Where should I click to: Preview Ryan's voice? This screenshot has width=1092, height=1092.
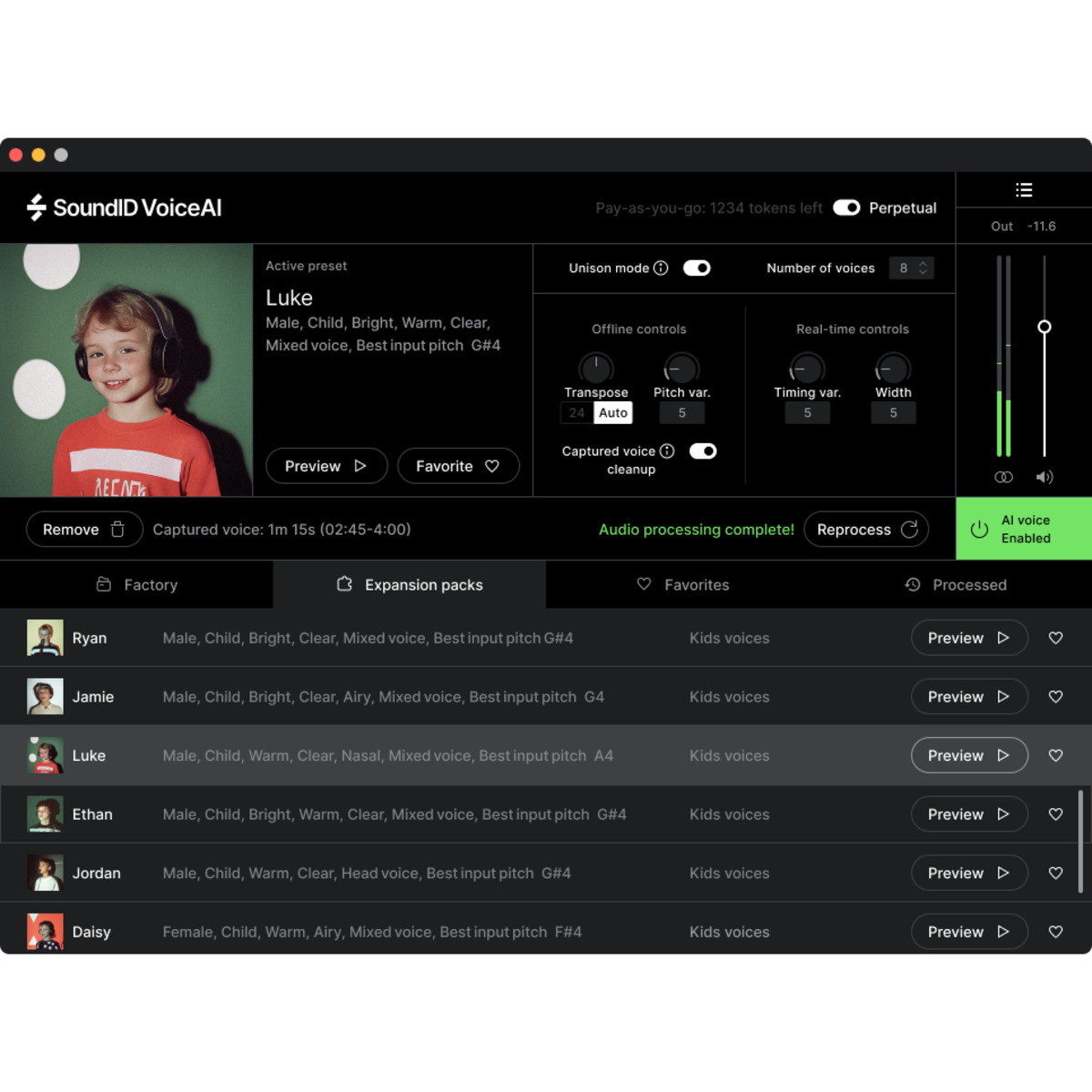969,638
